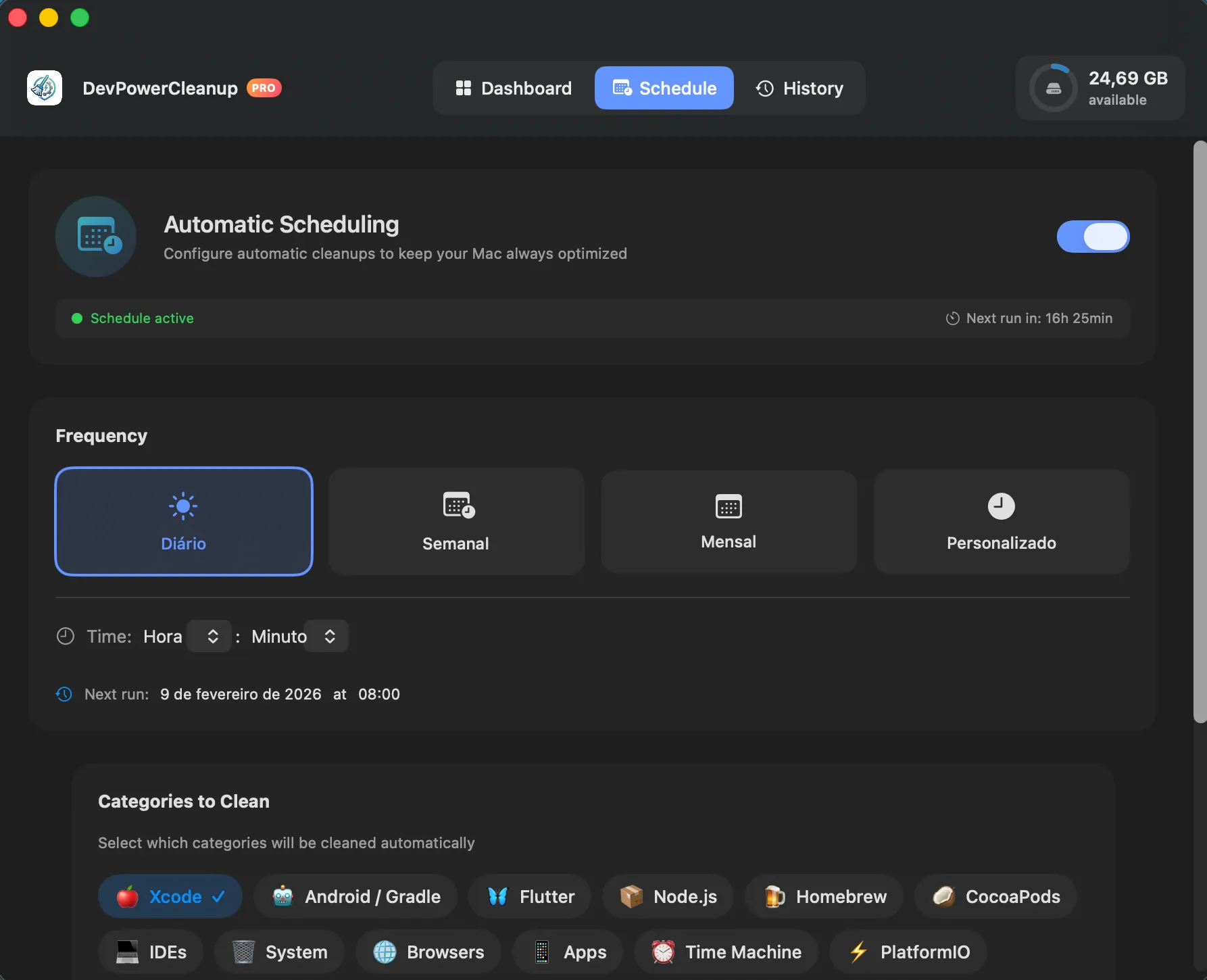Click the calendar icon on the Mensal card
This screenshot has width=1207, height=980.
point(728,506)
